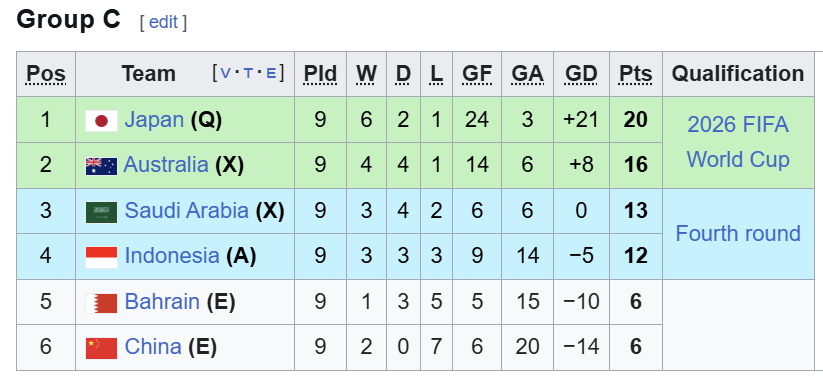The height and width of the screenshot is (377, 823).
Task: Open the 2026 FIFA World Cup link
Action: click(x=738, y=142)
